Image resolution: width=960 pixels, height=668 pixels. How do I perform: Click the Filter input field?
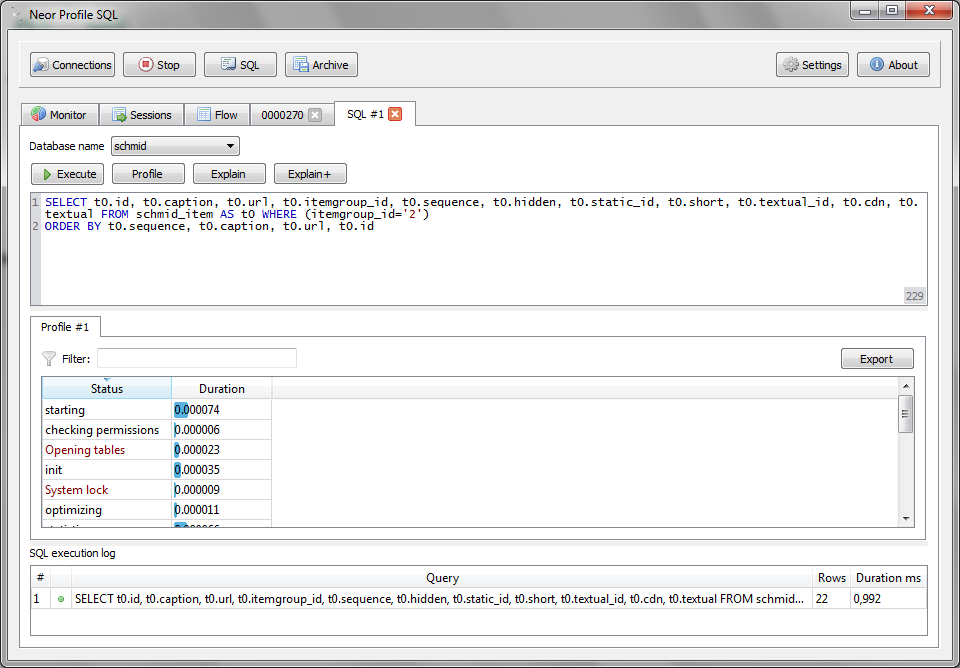coord(197,359)
